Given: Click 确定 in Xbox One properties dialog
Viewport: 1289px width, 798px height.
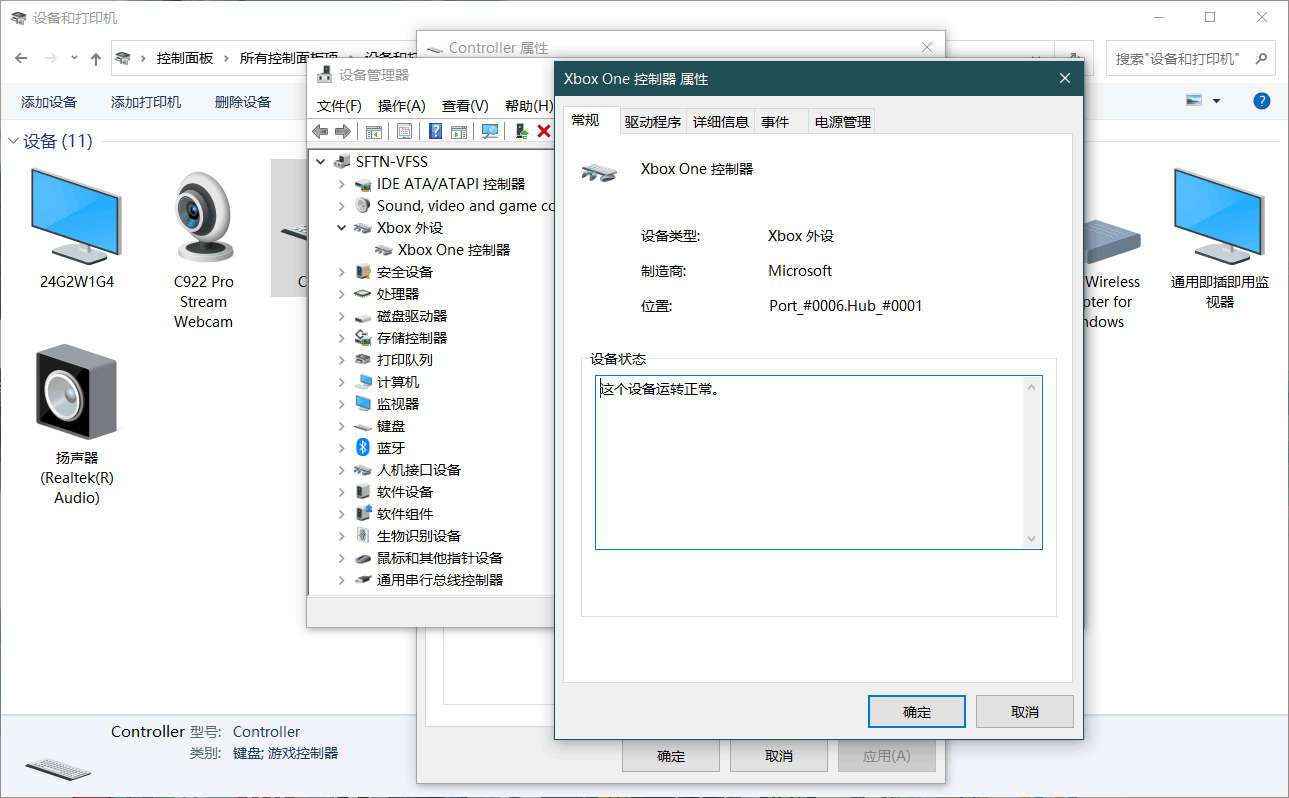Looking at the screenshot, I should [917, 712].
